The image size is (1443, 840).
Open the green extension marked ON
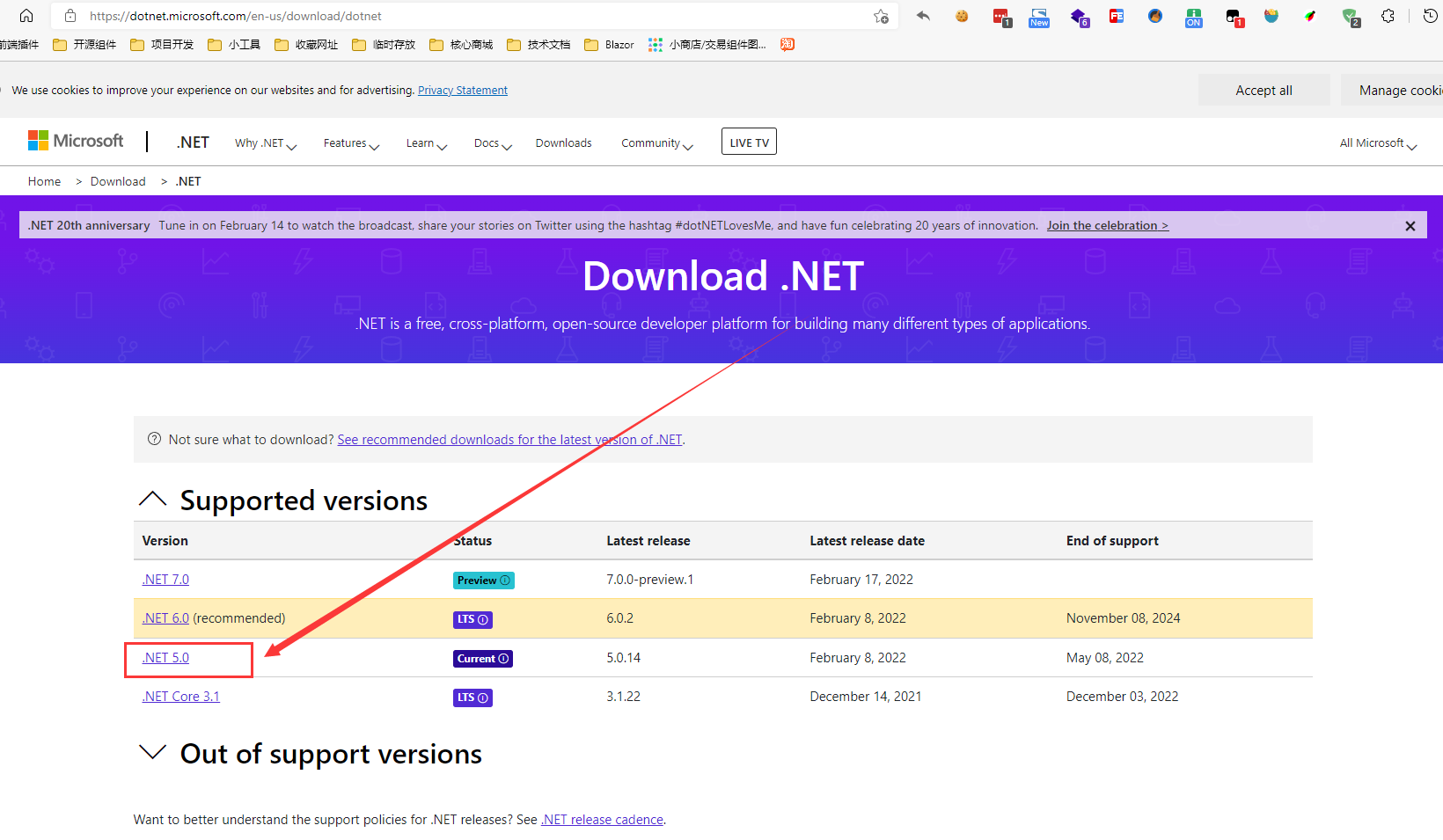pyautogui.click(x=1194, y=17)
